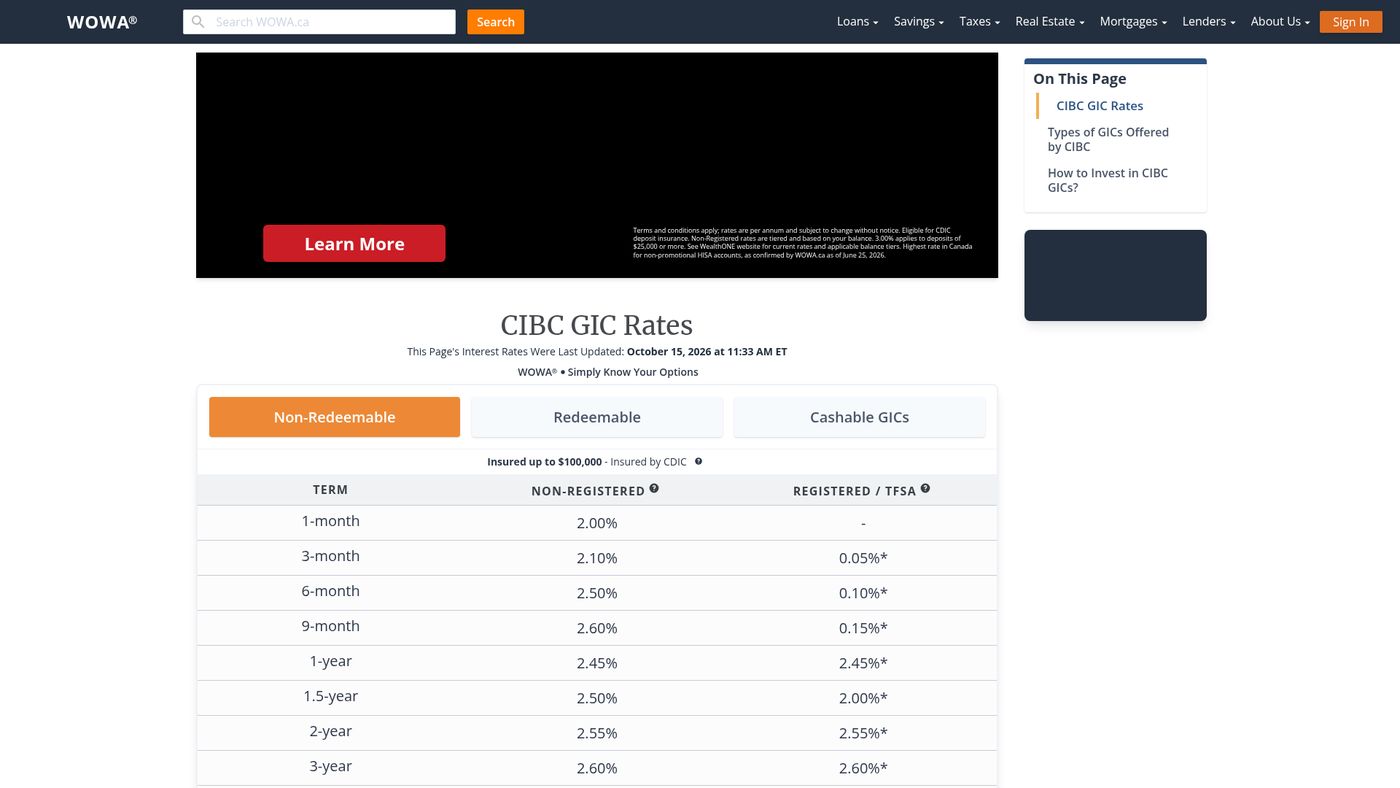Click the Sign In button
Screen dimensions: 1400x788
pos(1350,22)
